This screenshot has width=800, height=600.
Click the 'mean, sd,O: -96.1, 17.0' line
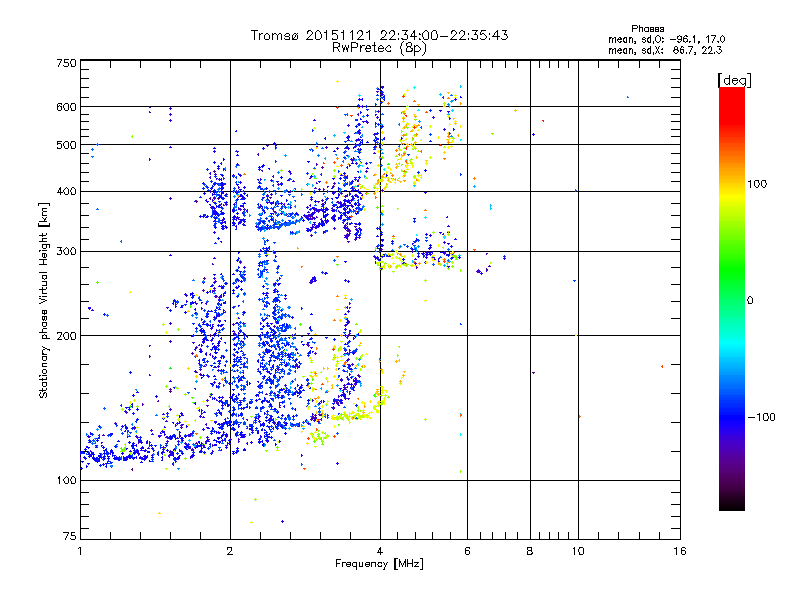click(667, 39)
